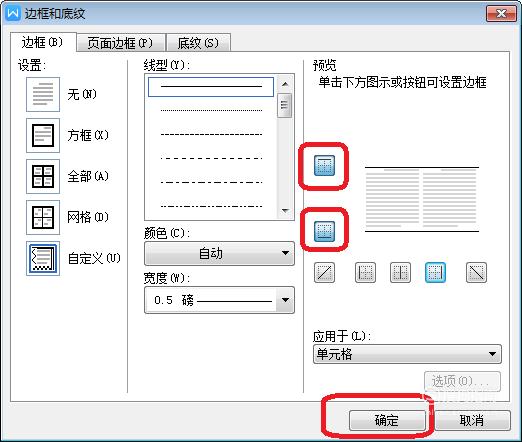Select the short dashed line style
This screenshot has height=442, width=522.
coord(211,134)
